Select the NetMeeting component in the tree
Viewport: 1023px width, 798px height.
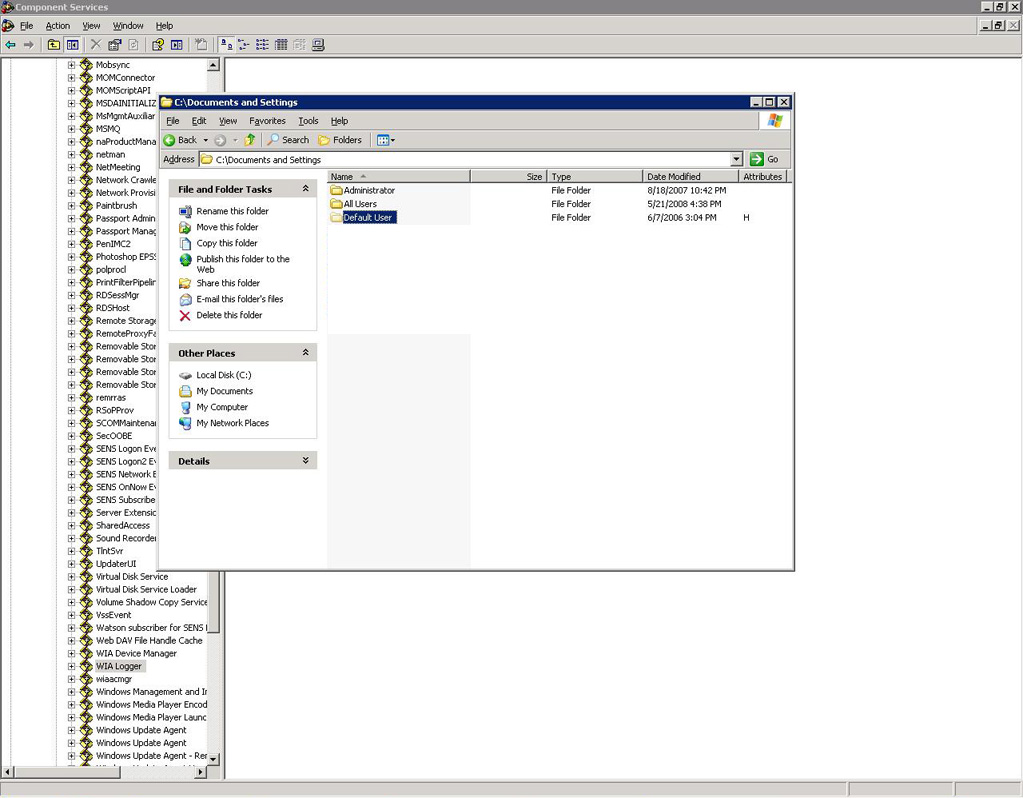(117, 167)
